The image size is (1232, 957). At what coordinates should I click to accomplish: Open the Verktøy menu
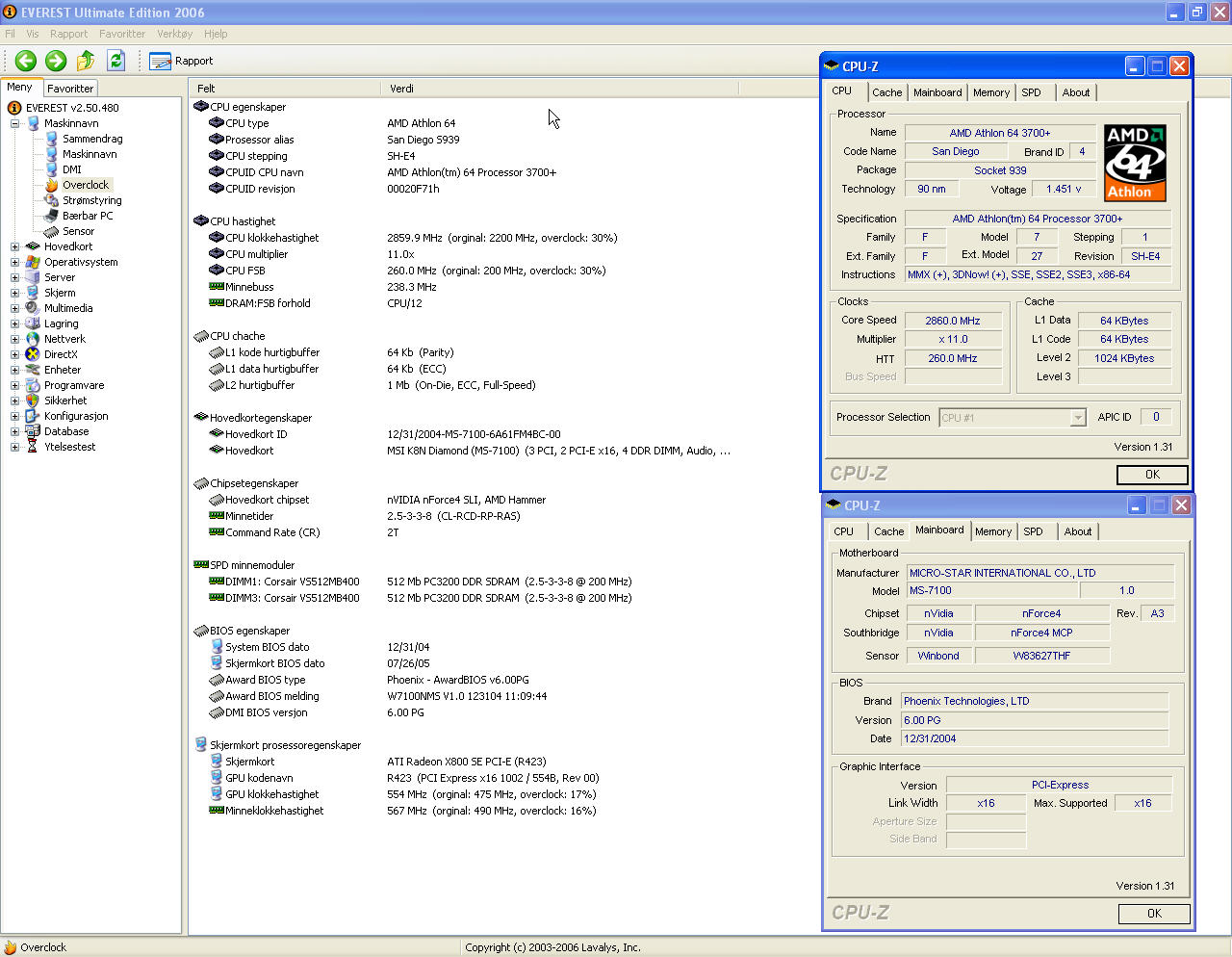click(174, 34)
